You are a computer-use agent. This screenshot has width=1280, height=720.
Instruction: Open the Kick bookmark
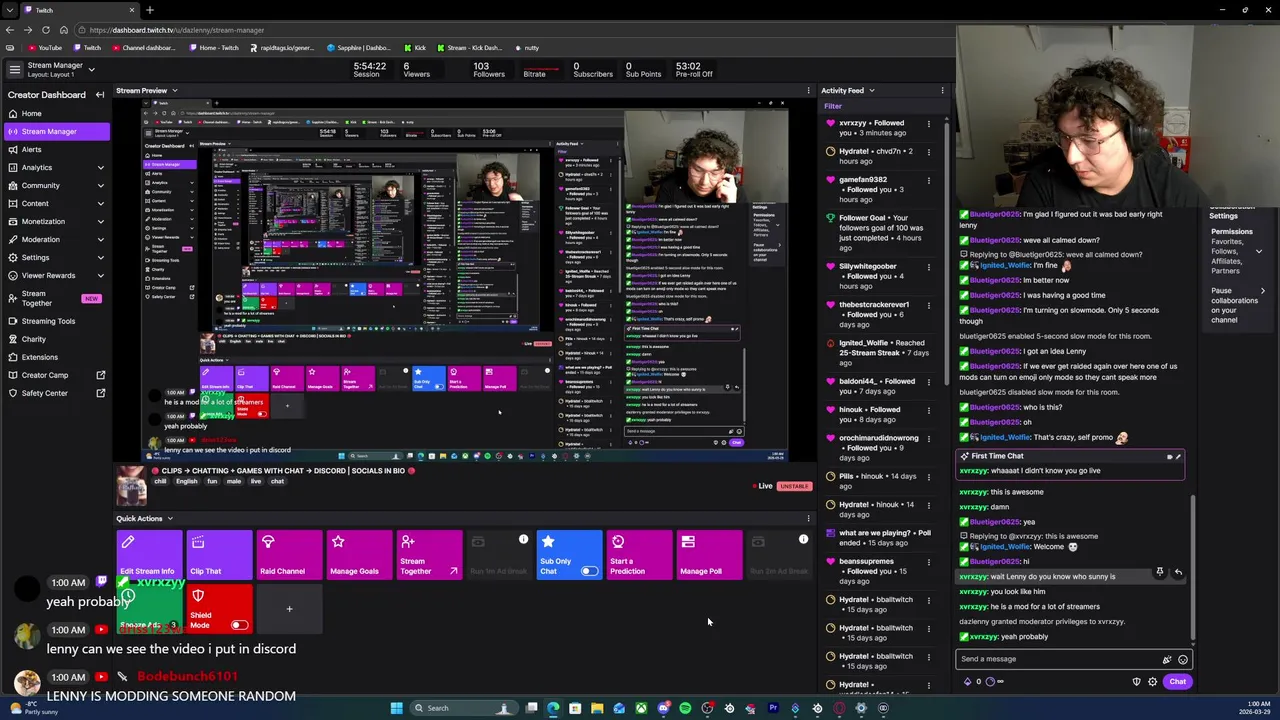415,47
